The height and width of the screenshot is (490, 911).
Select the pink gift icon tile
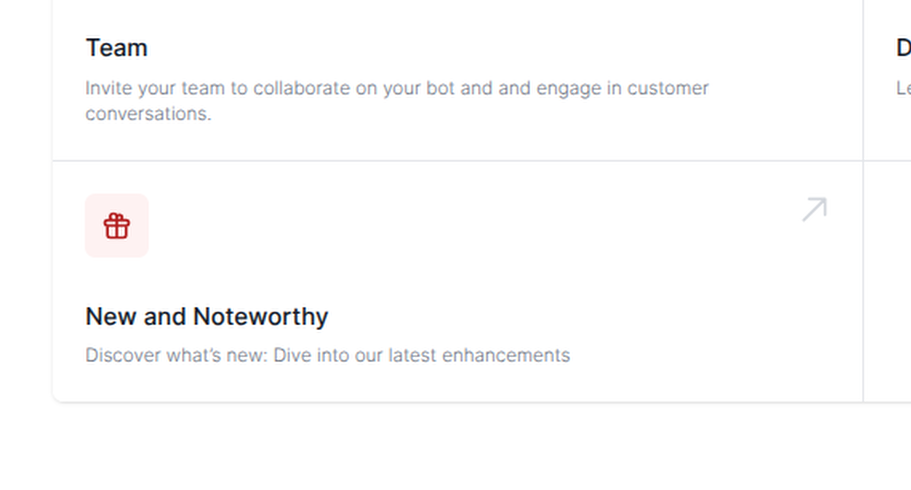(117, 226)
